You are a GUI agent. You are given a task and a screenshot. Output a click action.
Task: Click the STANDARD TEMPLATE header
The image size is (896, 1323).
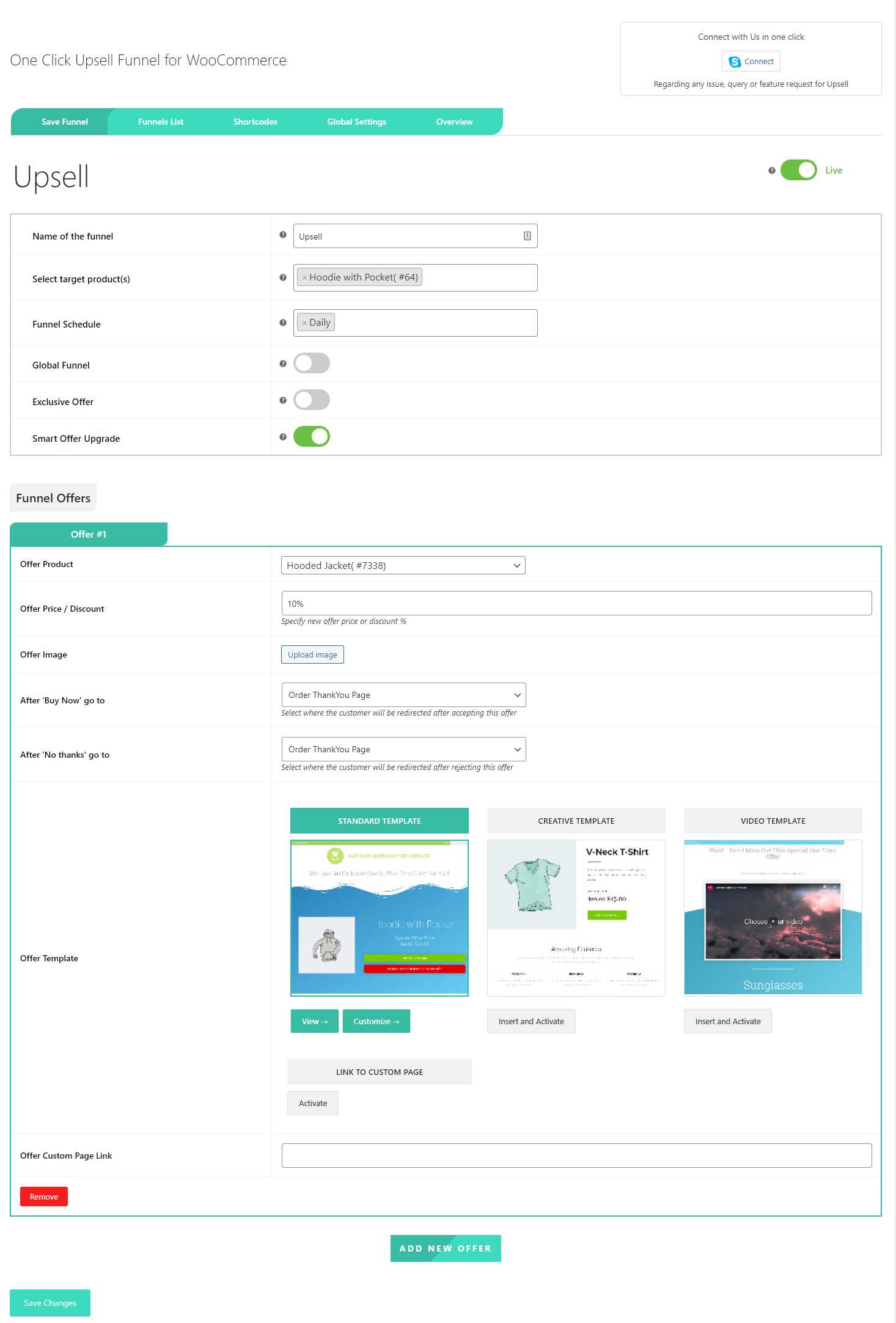coord(380,821)
